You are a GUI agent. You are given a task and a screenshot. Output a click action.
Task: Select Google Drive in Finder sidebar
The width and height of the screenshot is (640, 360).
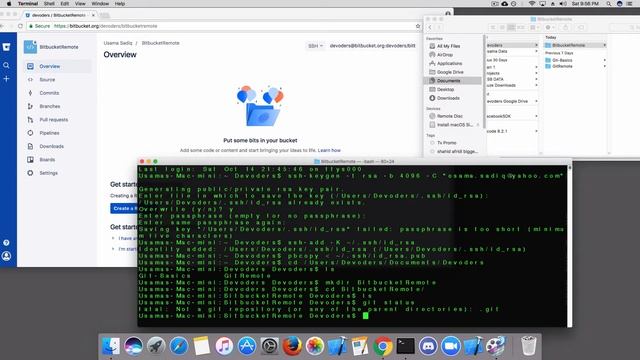pyautogui.click(x=453, y=72)
